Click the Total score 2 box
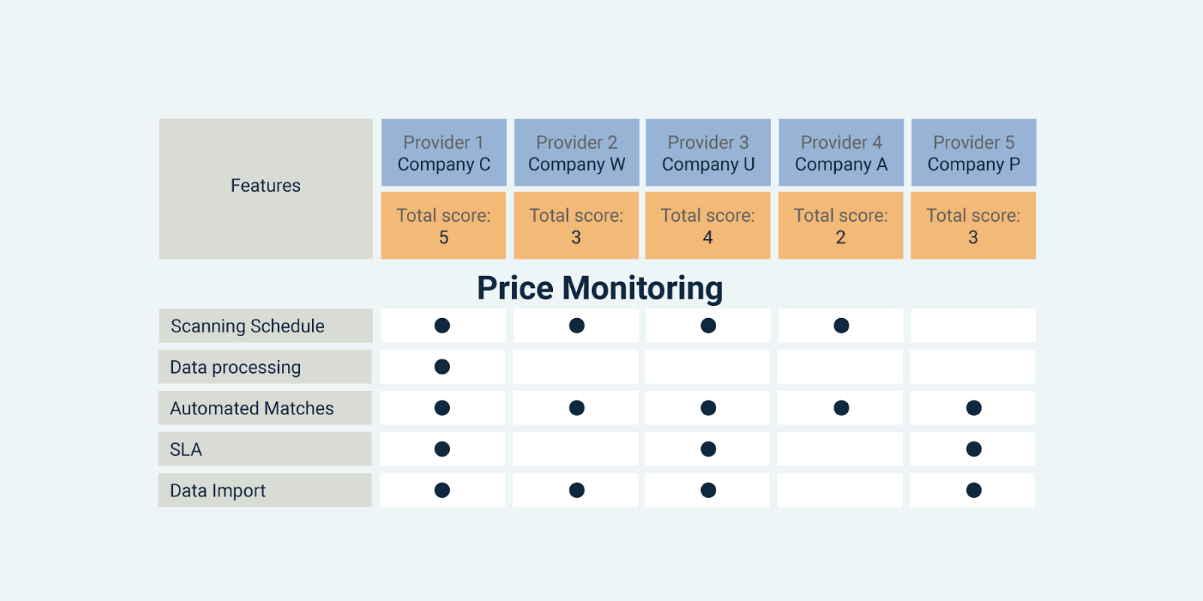1203x601 pixels. click(x=841, y=226)
